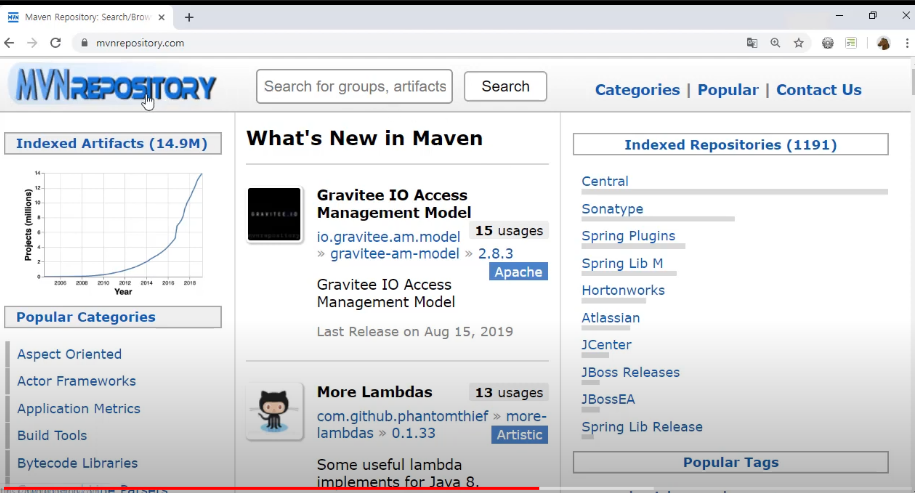
Task: Click the browser forward arrow
Action: tap(32, 43)
